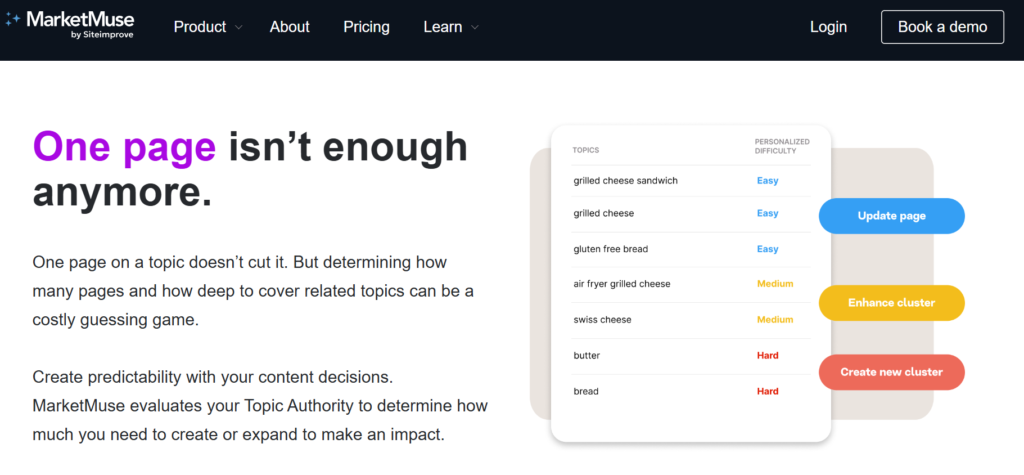Select the air fryer grilled cheese topic
1024x475 pixels.
(x=622, y=284)
